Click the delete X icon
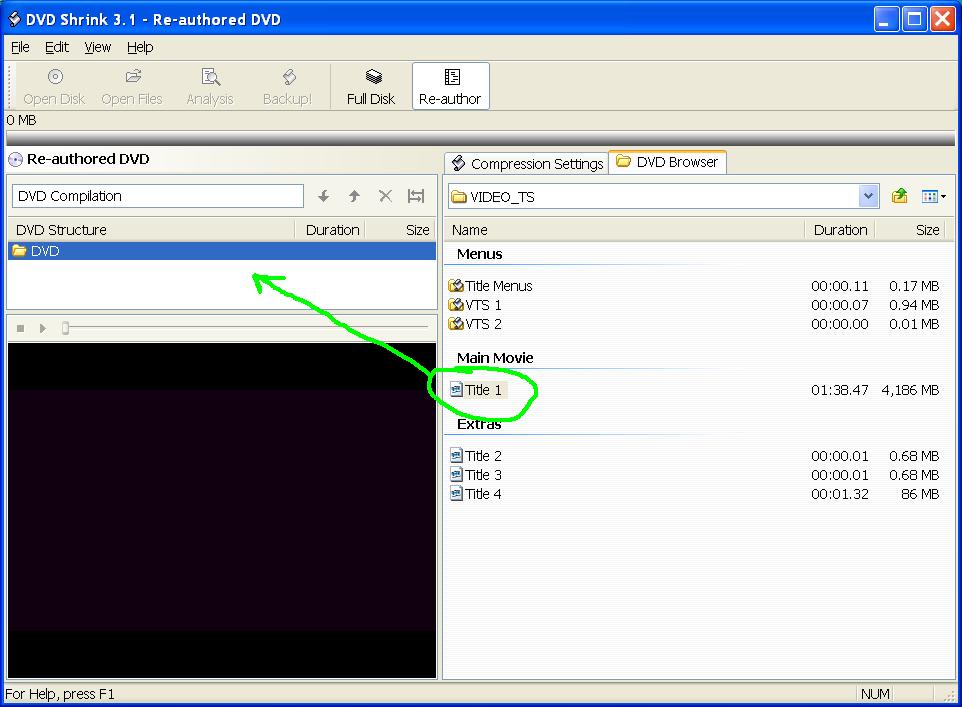The image size is (962, 707). click(x=385, y=196)
